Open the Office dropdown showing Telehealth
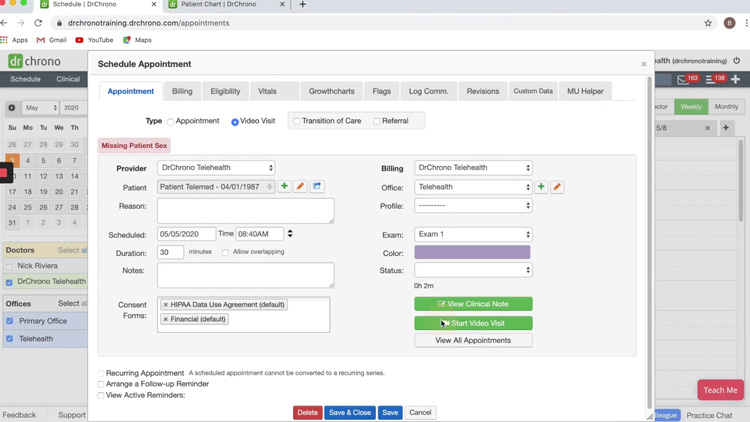 pyautogui.click(x=473, y=187)
